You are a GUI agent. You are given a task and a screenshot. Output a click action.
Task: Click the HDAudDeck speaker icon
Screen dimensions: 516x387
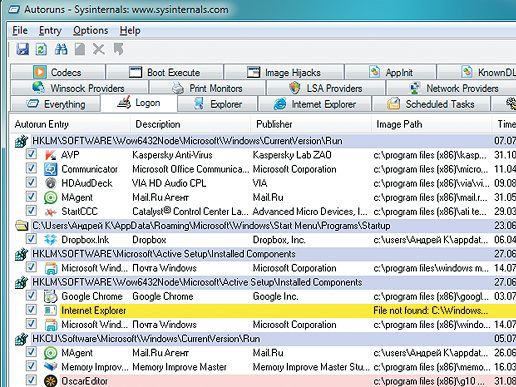pos(50,183)
